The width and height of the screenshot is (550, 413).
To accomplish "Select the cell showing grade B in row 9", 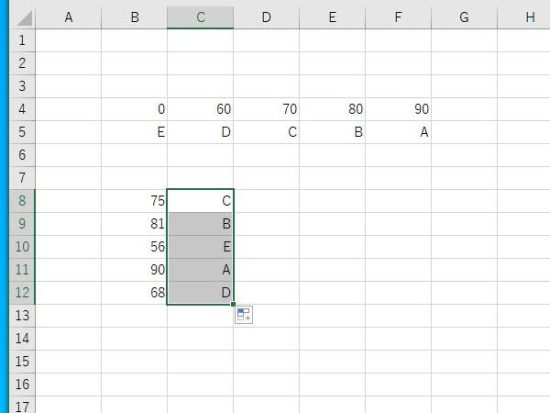I will pyautogui.click(x=200, y=224).
